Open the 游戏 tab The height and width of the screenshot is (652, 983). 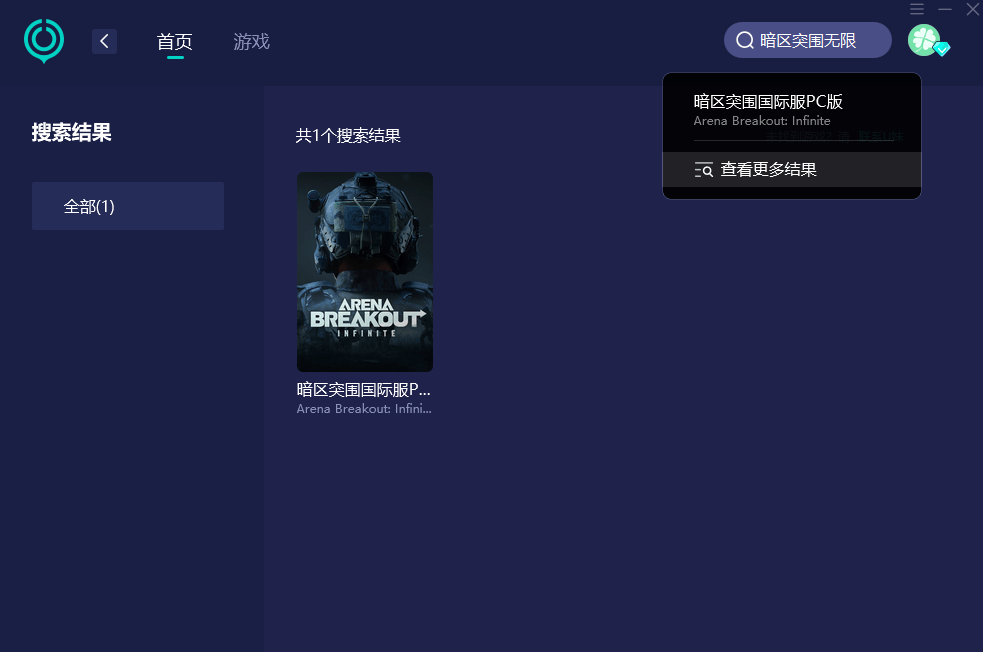tap(251, 42)
